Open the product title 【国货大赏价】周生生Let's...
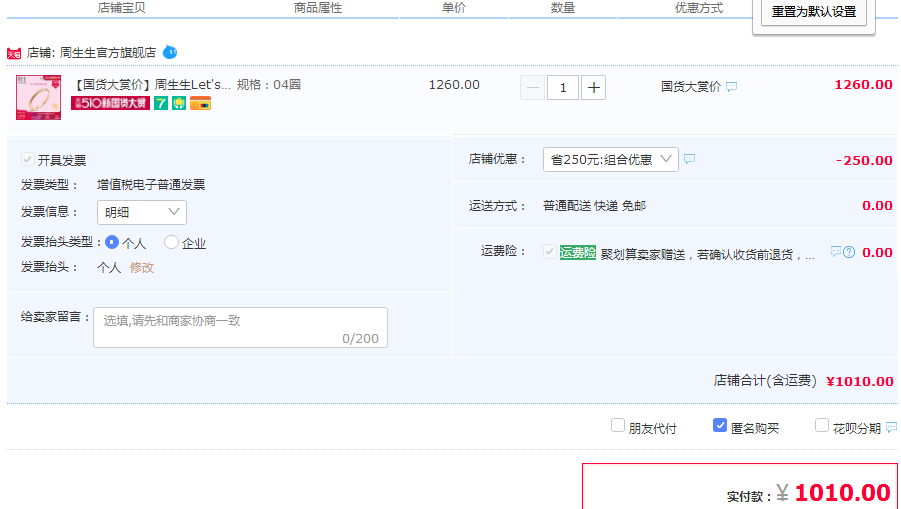The image size is (901, 509). pos(151,85)
